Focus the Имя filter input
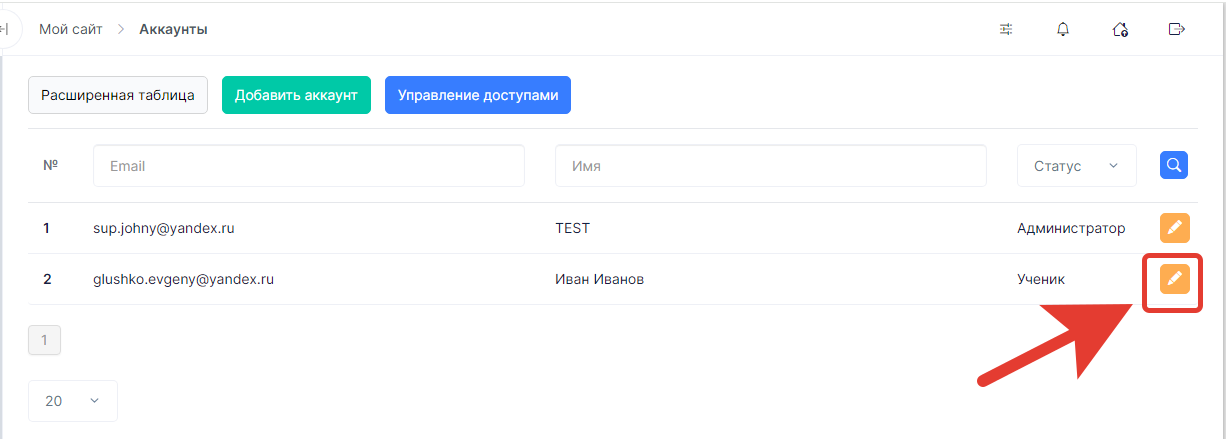 pos(771,166)
